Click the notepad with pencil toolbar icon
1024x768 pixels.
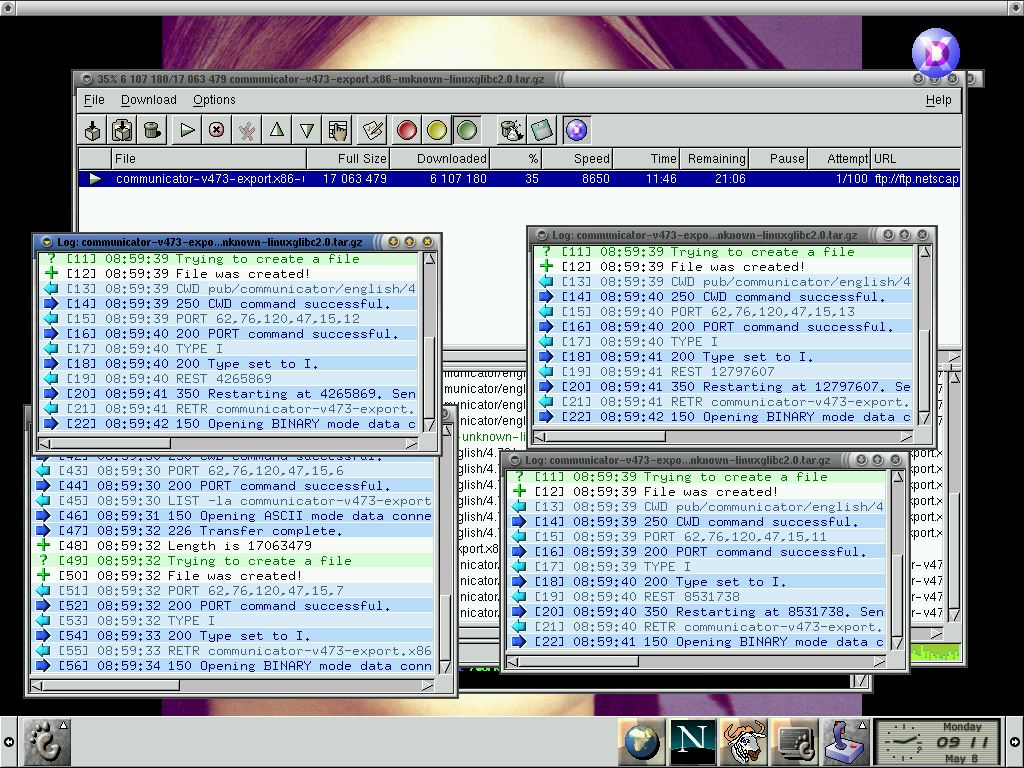373,130
